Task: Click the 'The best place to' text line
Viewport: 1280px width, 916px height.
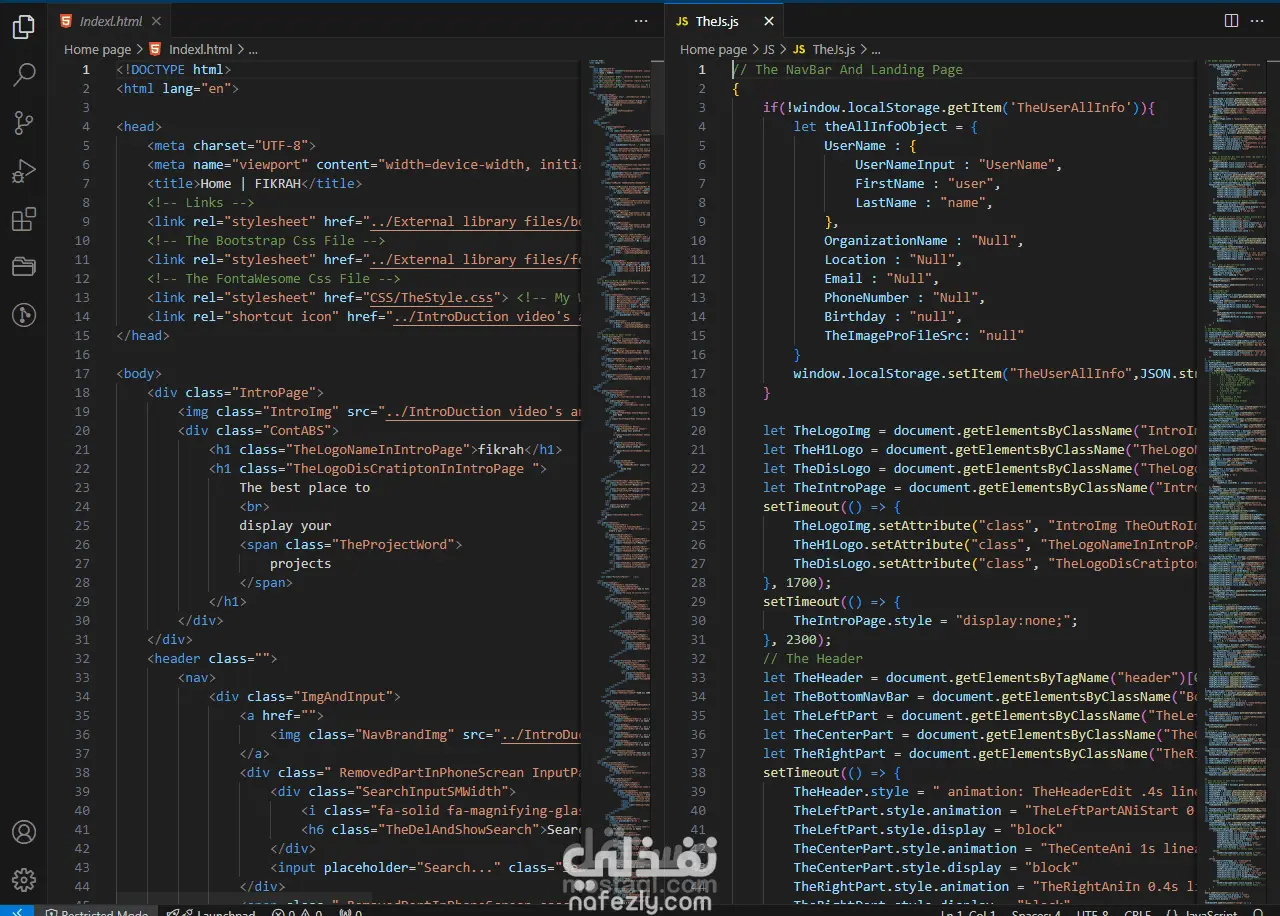Action: (304, 488)
